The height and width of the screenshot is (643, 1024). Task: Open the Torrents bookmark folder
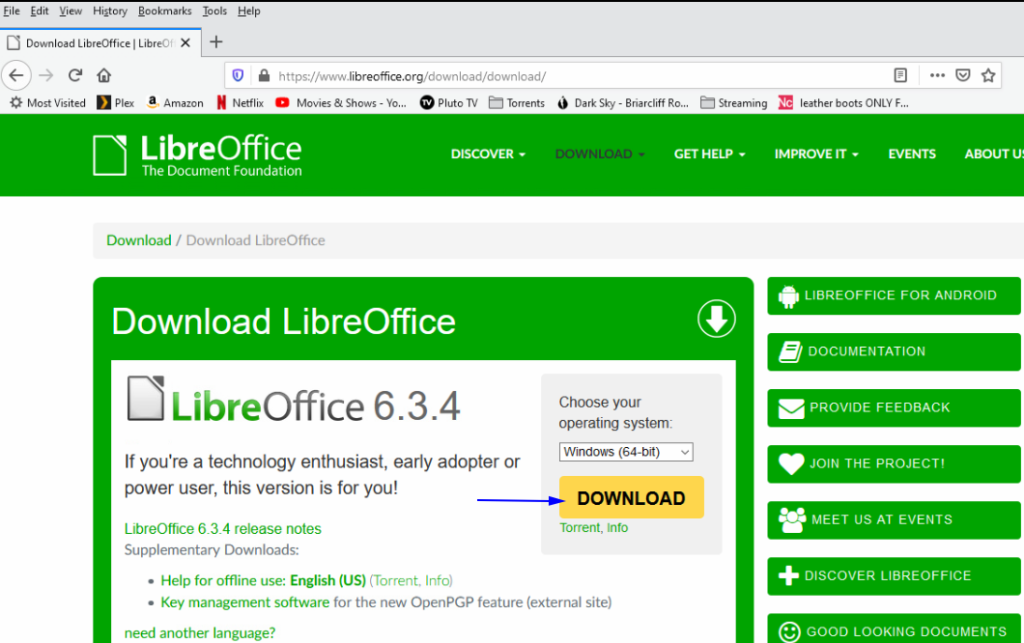(x=517, y=103)
